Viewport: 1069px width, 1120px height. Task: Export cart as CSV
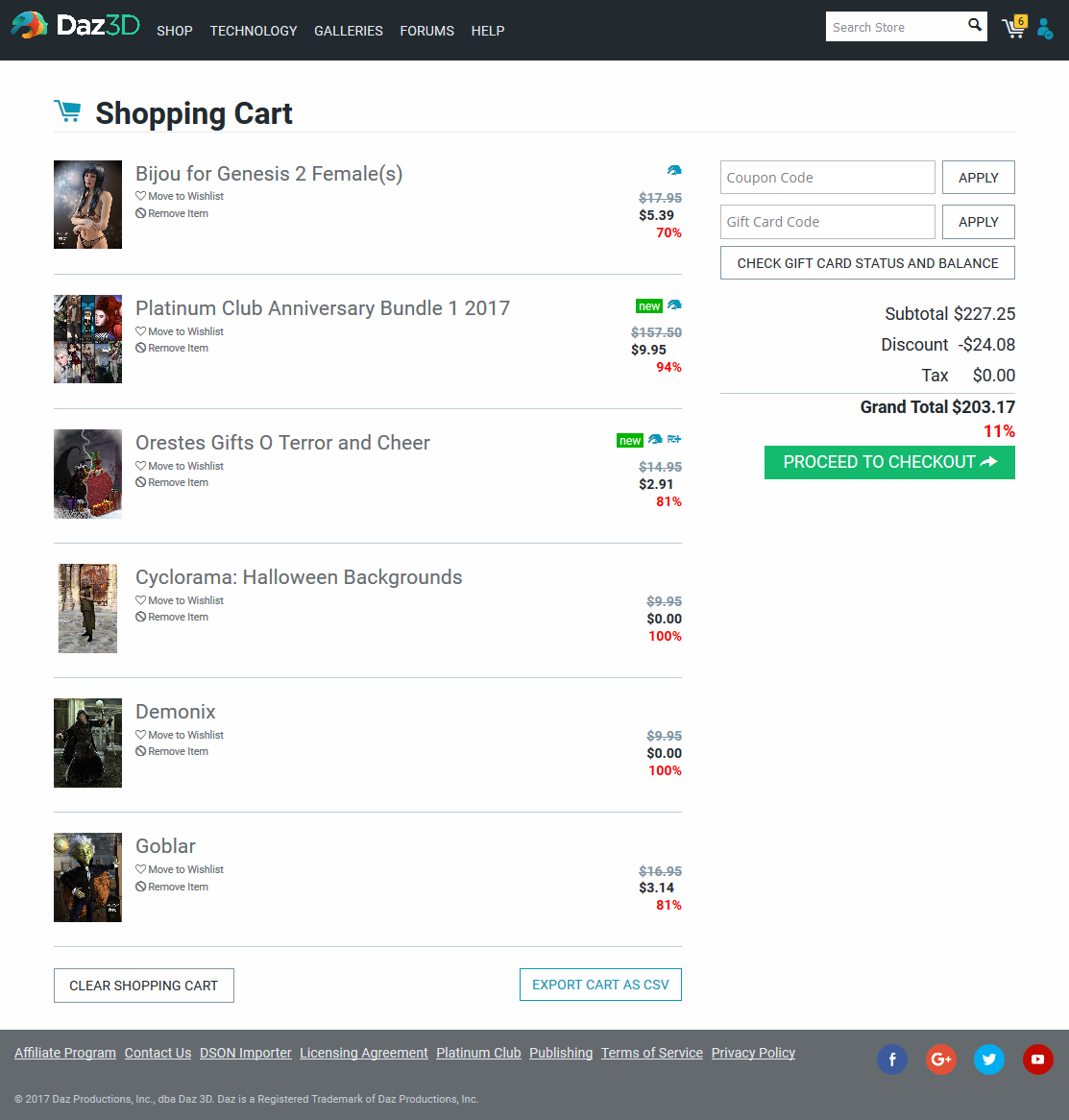pos(600,985)
